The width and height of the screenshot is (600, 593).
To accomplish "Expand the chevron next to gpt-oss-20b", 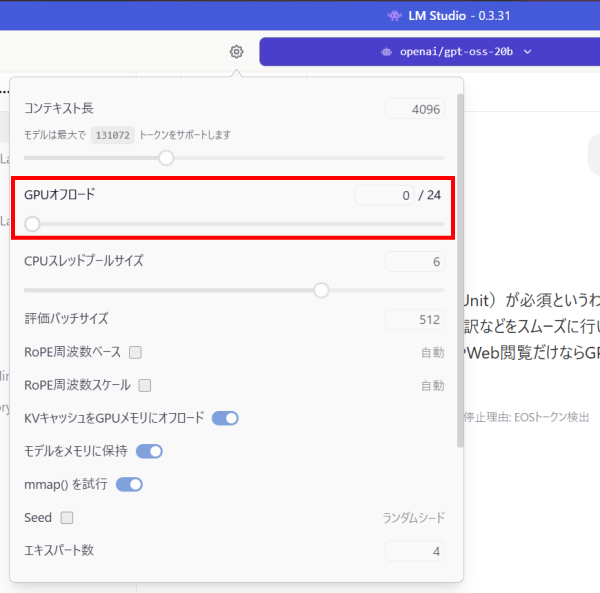I will pyautogui.click(x=527, y=52).
